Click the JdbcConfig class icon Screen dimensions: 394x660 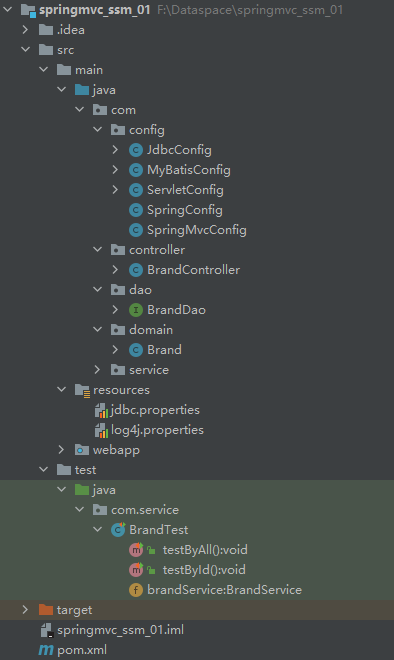136,150
